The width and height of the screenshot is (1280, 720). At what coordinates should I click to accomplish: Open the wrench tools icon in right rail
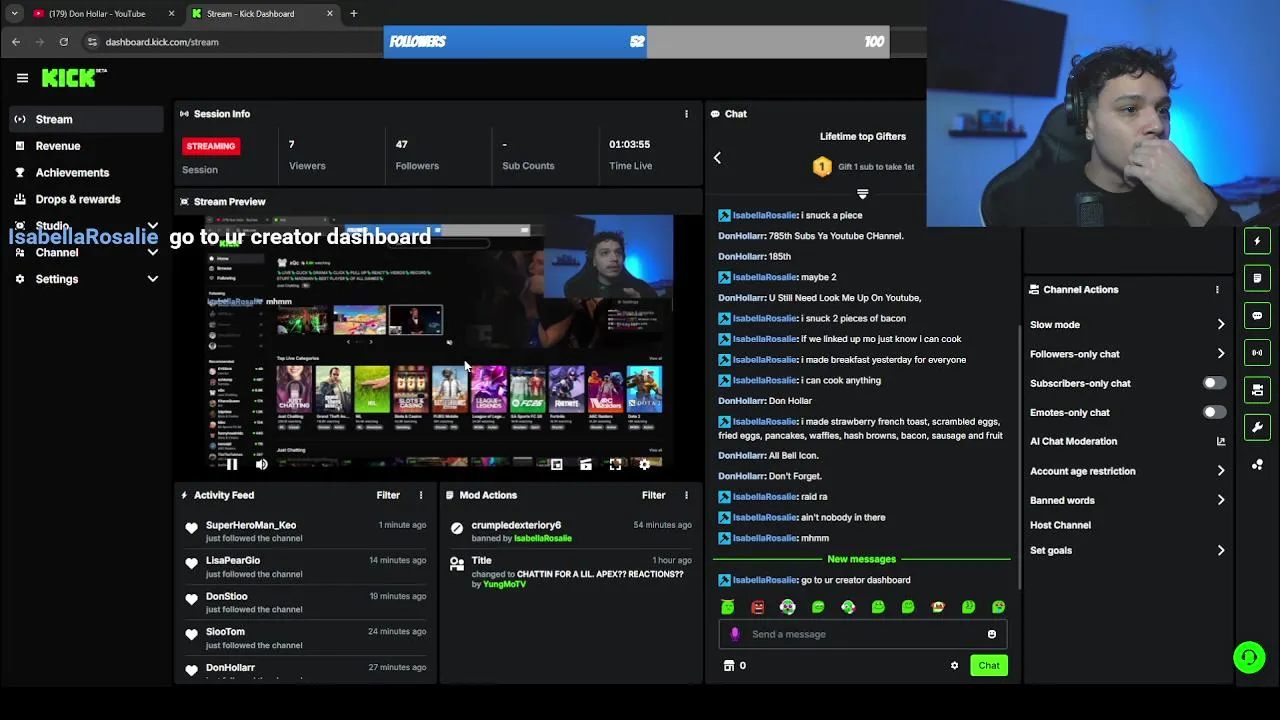[x=1257, y=427]
